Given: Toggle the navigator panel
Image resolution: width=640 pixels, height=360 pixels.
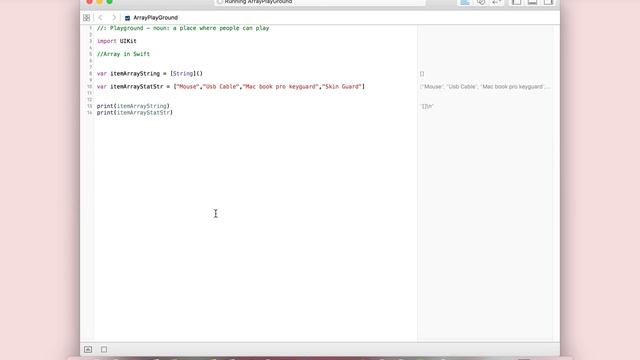Looking at the screenshot, I should (x=516, y=2).
